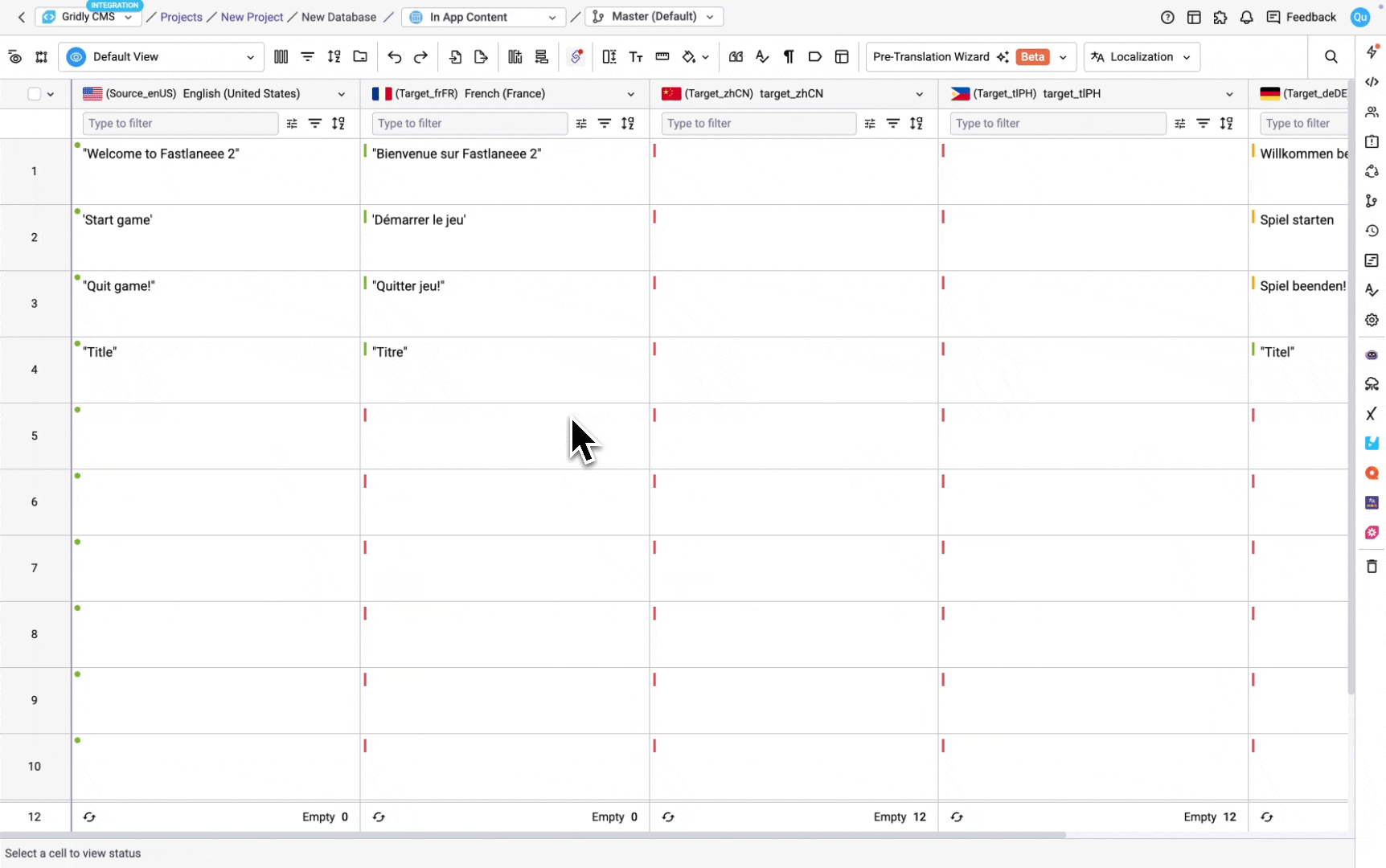
Task: Click the Feedback button
Action: tap(1301, 16)
